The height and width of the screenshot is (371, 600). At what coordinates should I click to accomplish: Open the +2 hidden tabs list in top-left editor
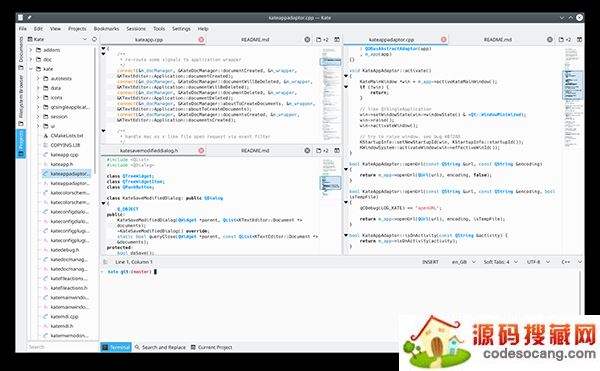coord(322,39)
